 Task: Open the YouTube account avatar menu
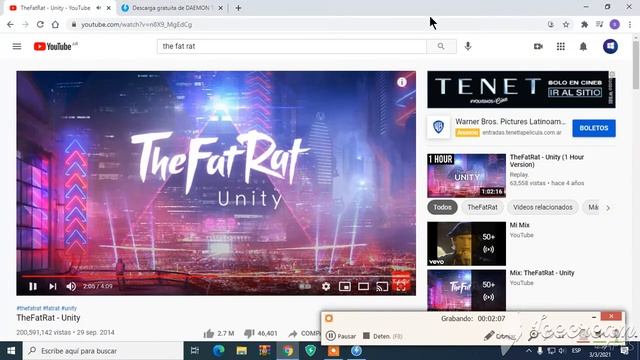610,46
